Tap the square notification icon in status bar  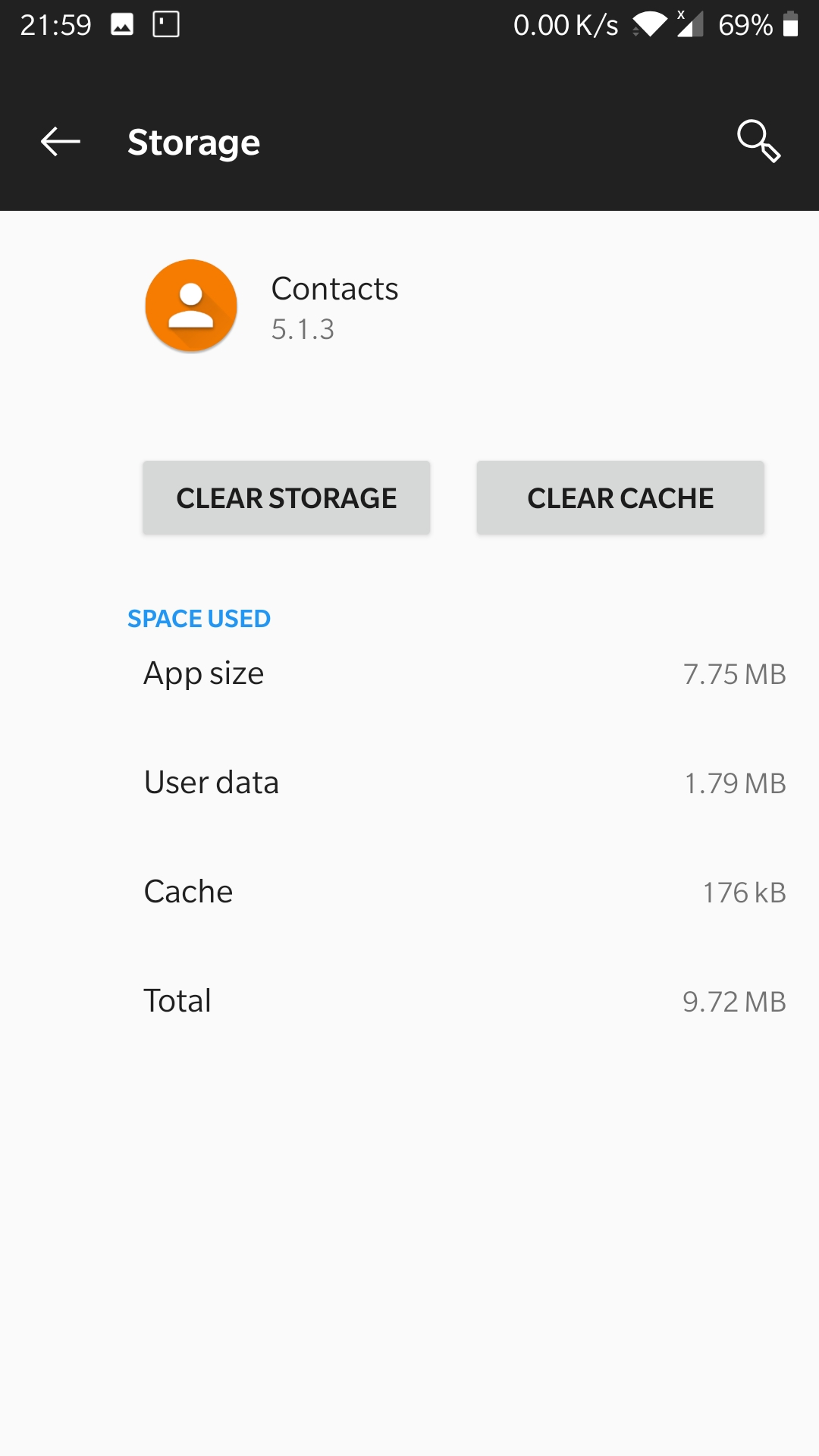166,25
